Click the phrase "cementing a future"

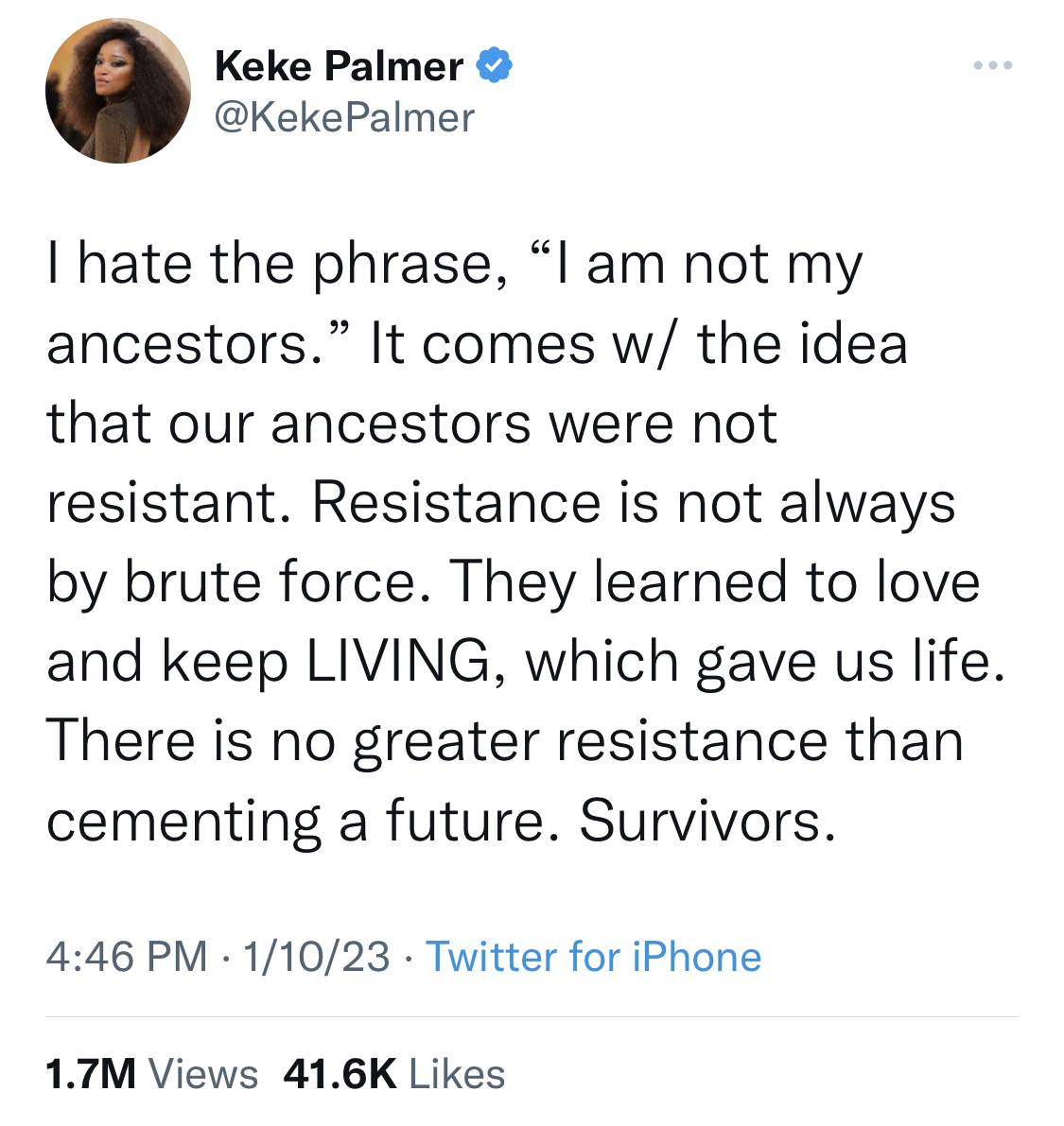point(302,821)
